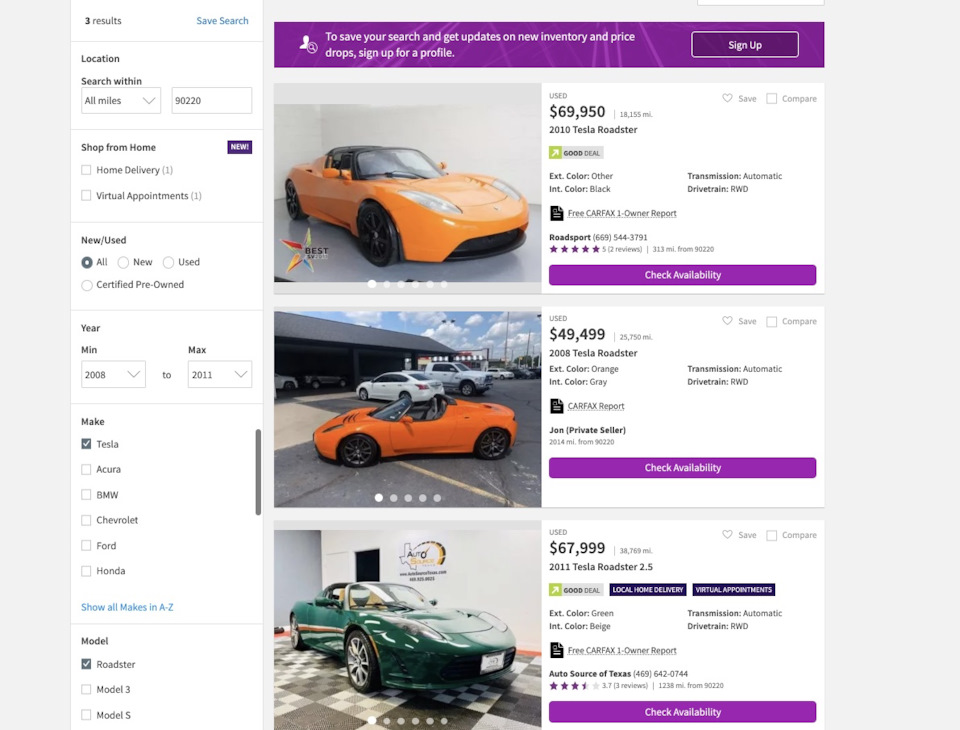
Task: Click the CARFAX document icon for 2010 Tesla Roadster
Action: pos(557,213)
